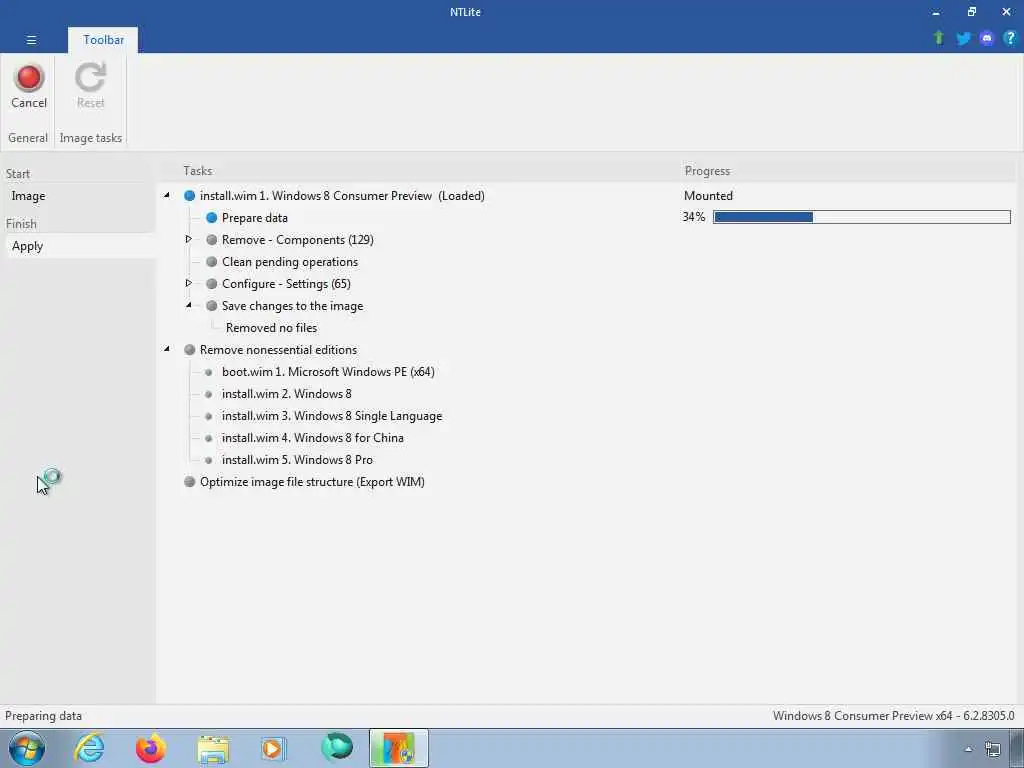Click the '34%' percentage label

694,217
